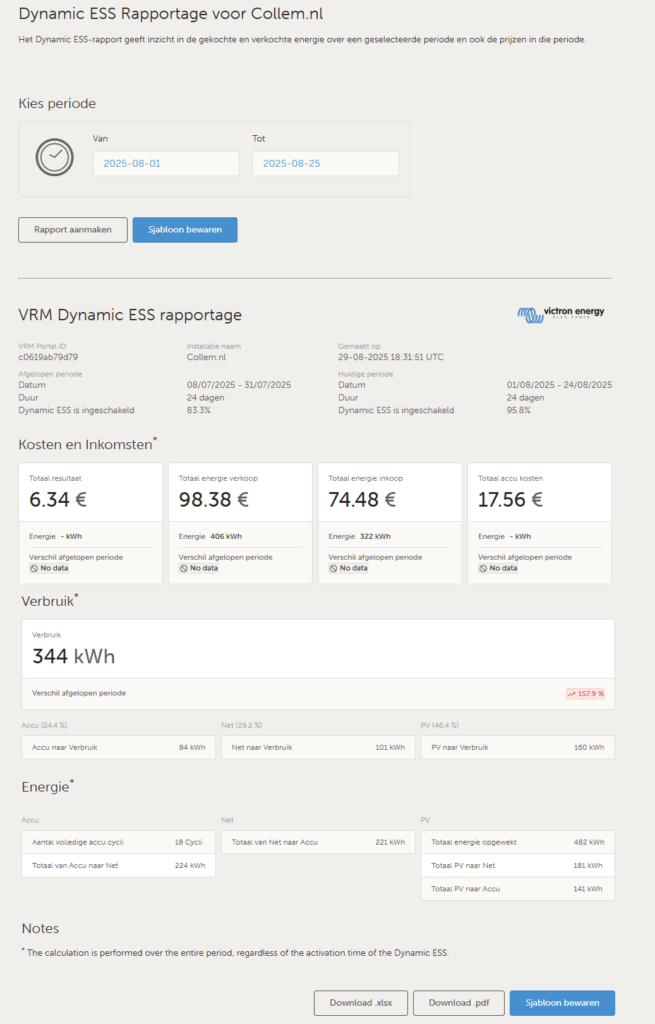Click the Accu naar Verbruik row
The image size is (655, 1024).
[x=118, y=748]
